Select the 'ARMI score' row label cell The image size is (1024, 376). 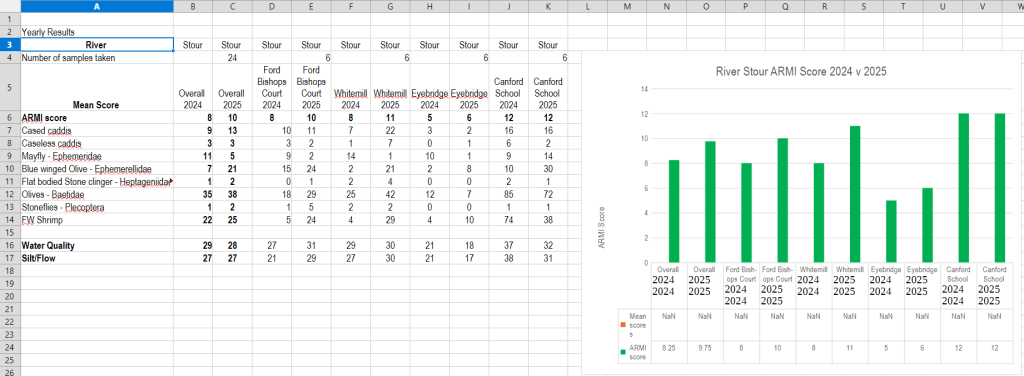coord(97,118)
